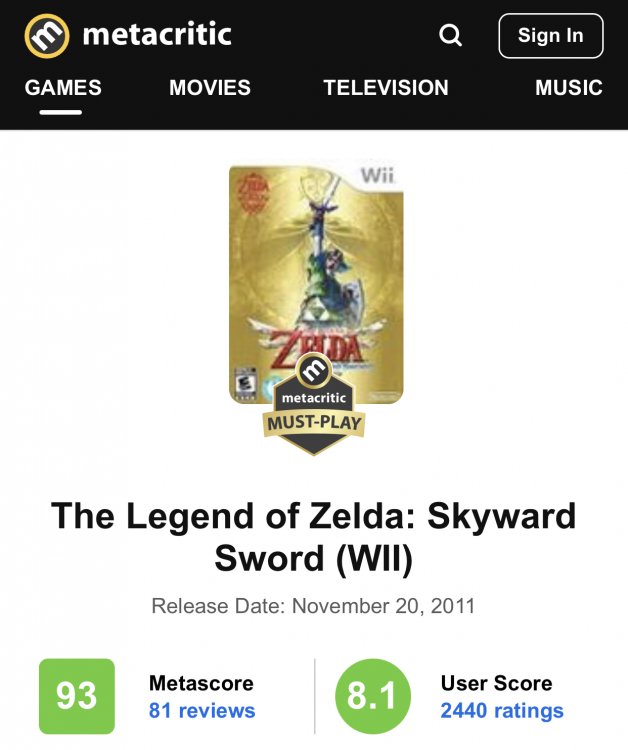Screen dimensions: 628x750
Task: Click the Metacritic yellow circle logo icon
Action: pos(47,36)
